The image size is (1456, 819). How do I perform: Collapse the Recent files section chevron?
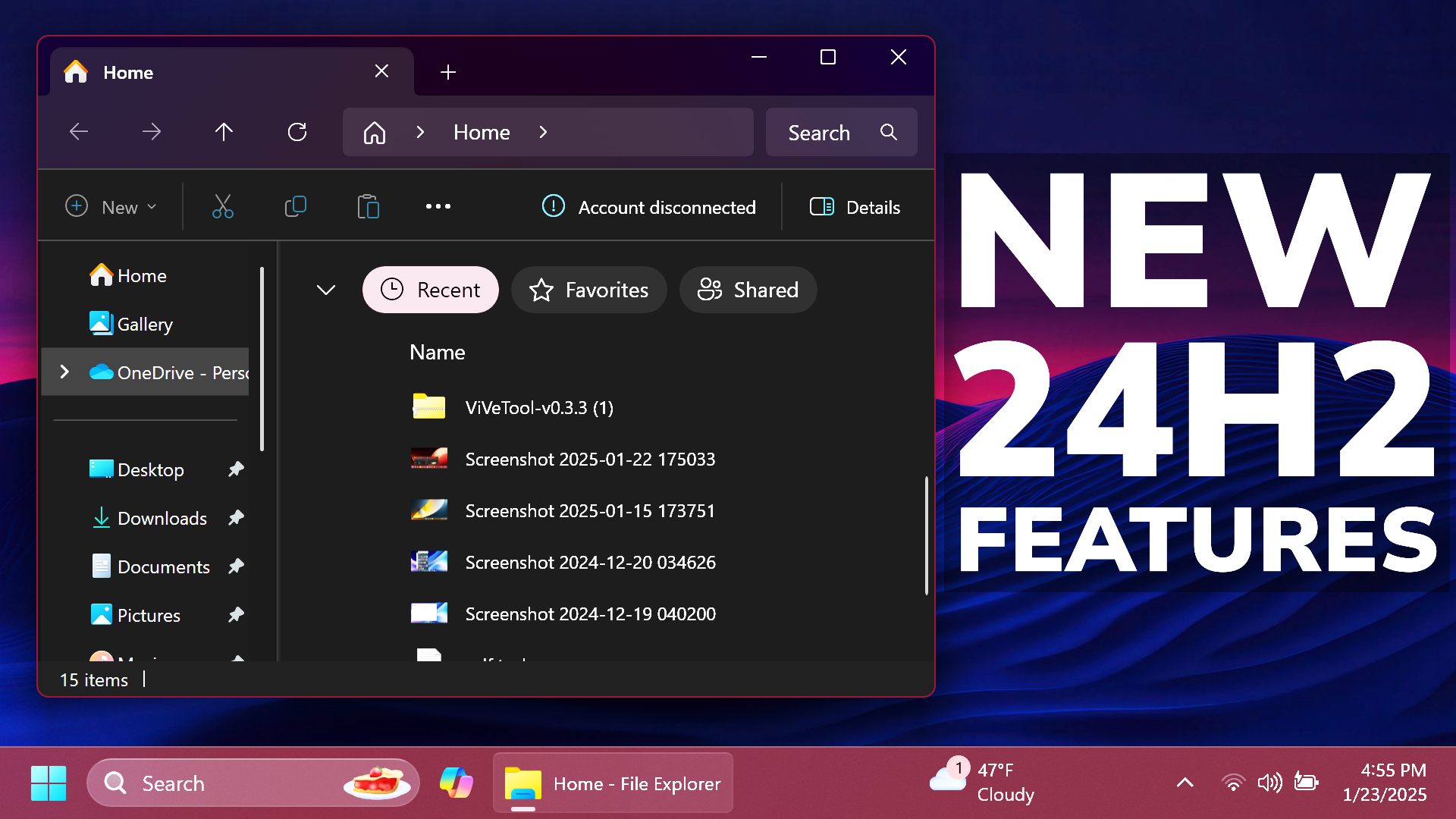(x=325, y=290)
